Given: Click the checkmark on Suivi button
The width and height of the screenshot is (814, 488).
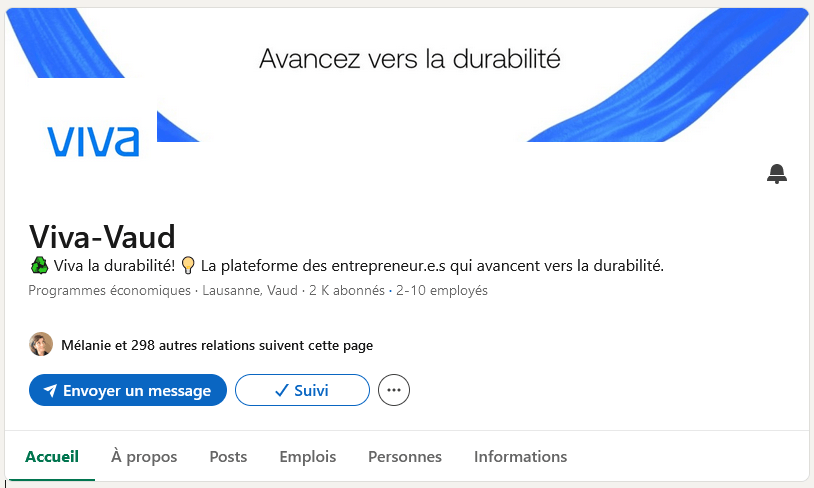Looking at the screenshot, I should (281, 391).
